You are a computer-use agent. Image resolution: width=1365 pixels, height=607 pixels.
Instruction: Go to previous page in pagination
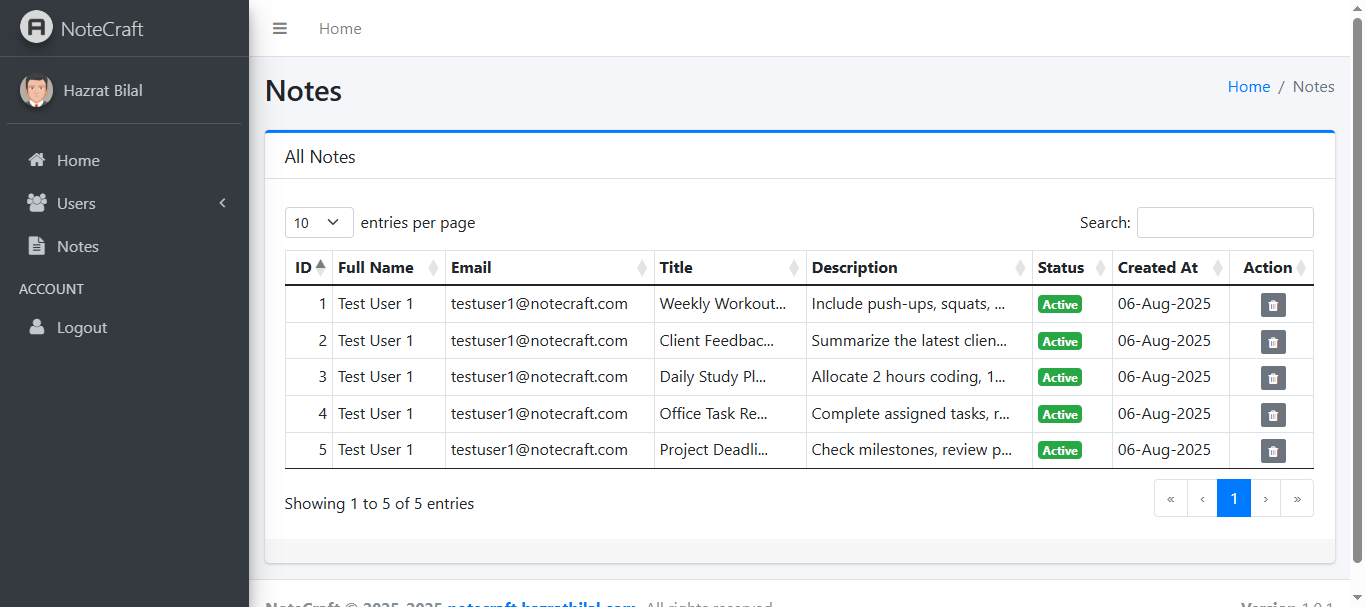coord(1202,498)
